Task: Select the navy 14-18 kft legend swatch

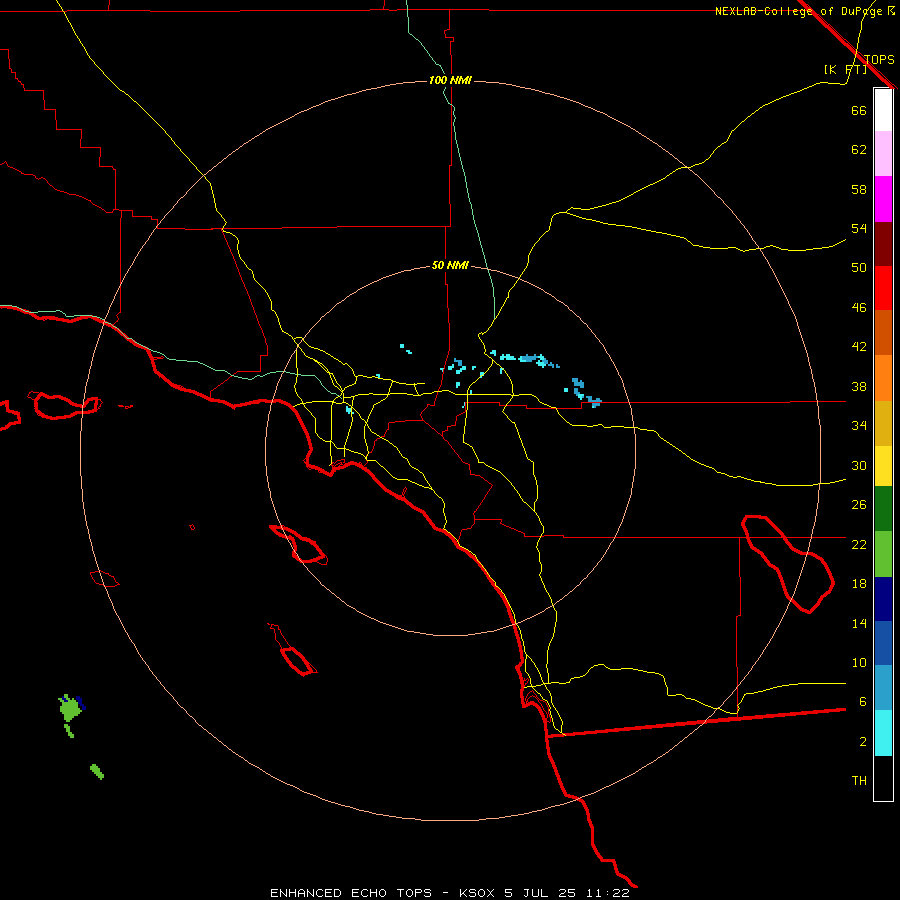Action: [883, 599]
